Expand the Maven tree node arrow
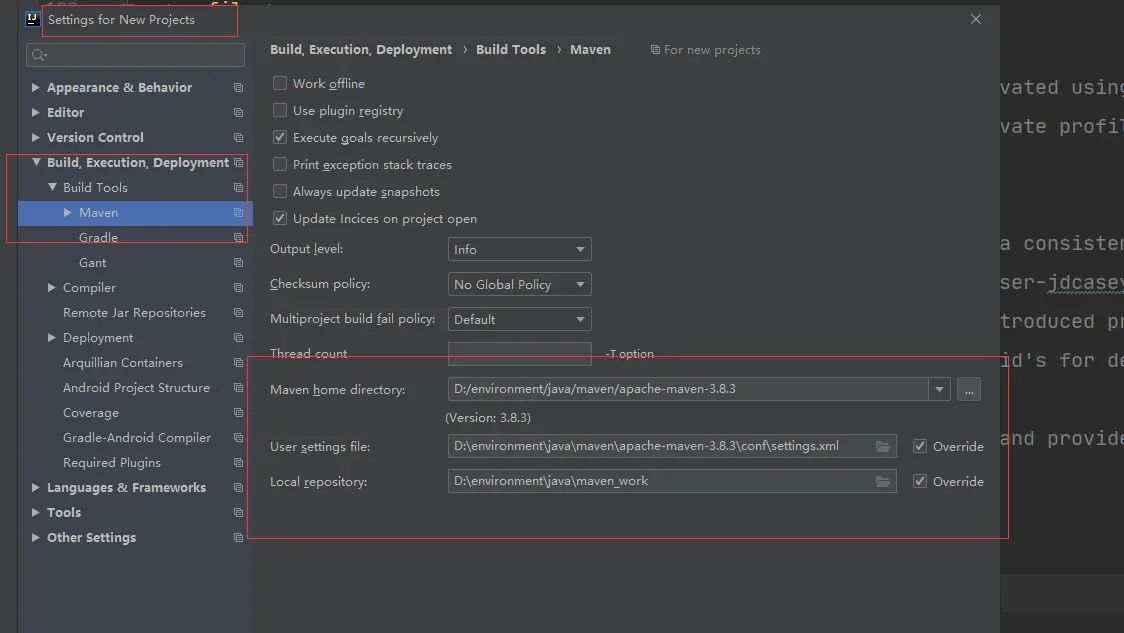1124x633 pixels. [68, 213]
